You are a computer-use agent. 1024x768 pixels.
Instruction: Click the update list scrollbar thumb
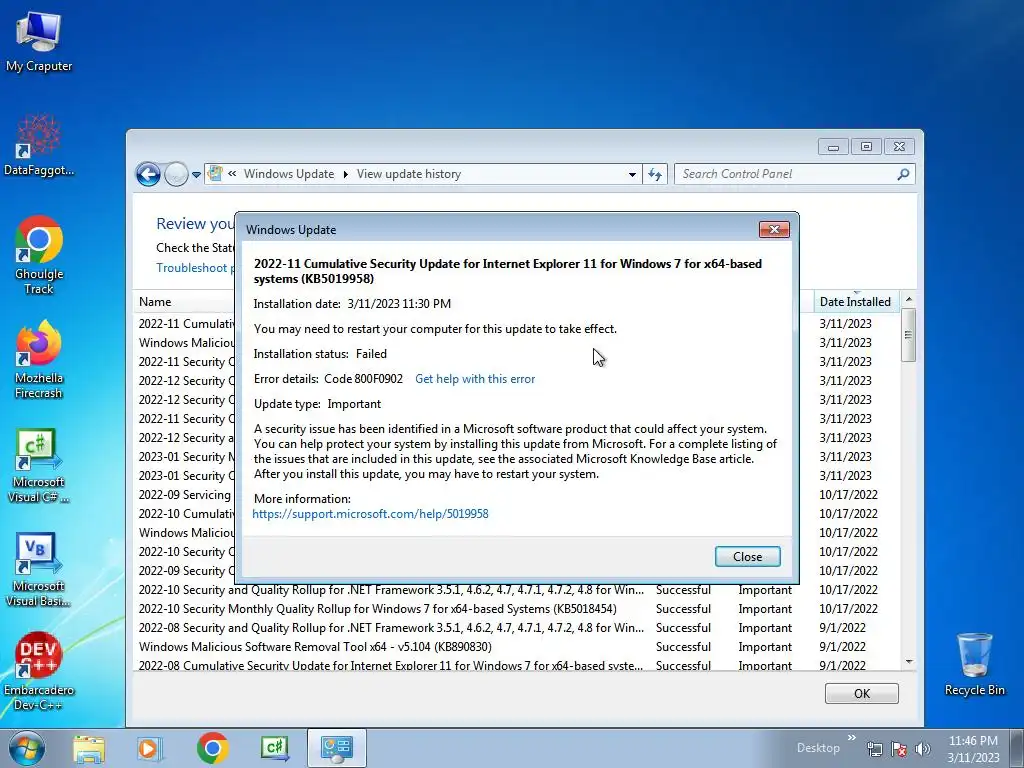tap(908, 334)
